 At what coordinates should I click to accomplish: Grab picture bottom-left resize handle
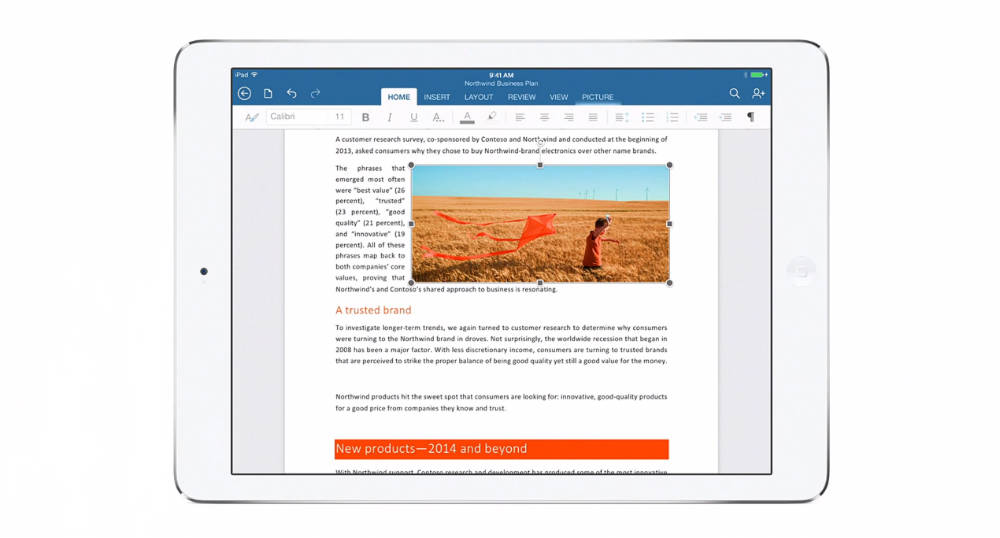pos(411,282)
